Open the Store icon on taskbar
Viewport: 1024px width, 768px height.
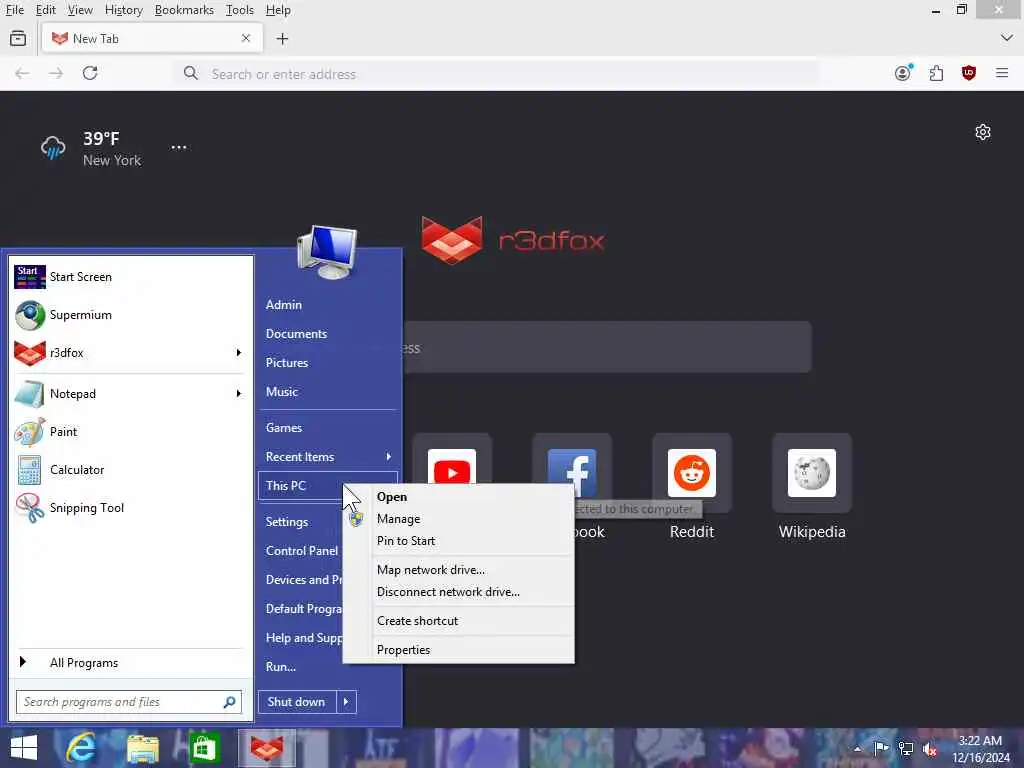tap(204, 748)
